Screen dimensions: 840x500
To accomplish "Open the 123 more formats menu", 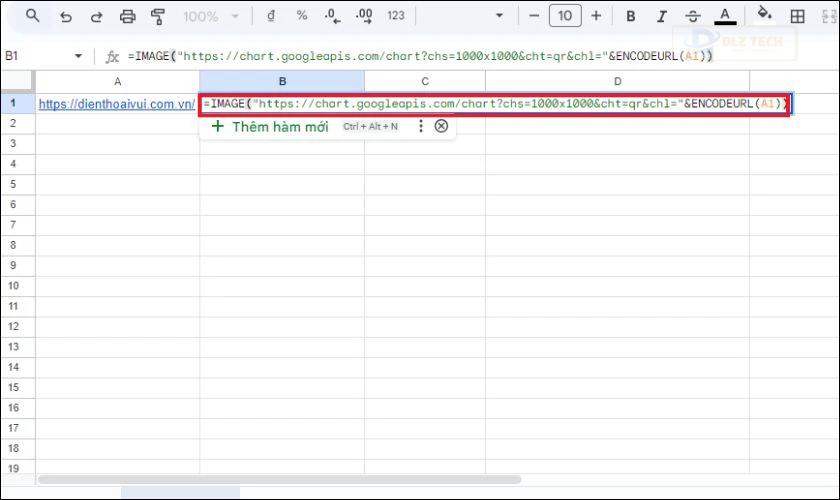I will (x=396, y=16).
